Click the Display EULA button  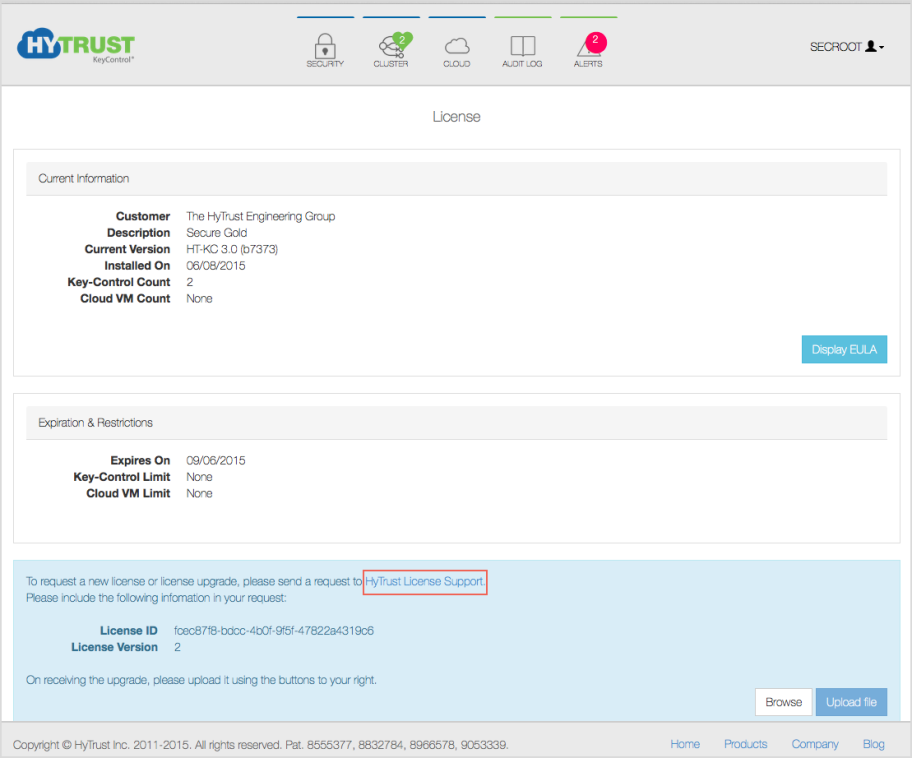[x=844, y=349]
